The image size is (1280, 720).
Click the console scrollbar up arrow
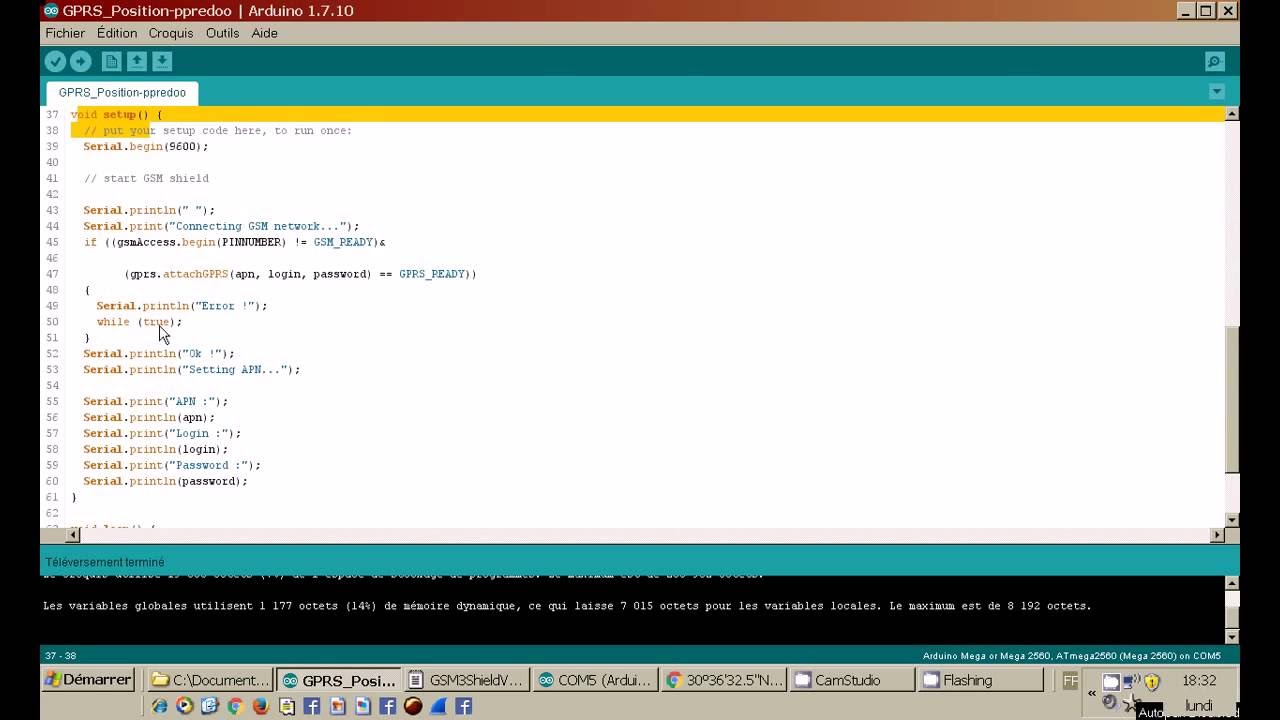pyautogui.click(x=1232, y=584)
